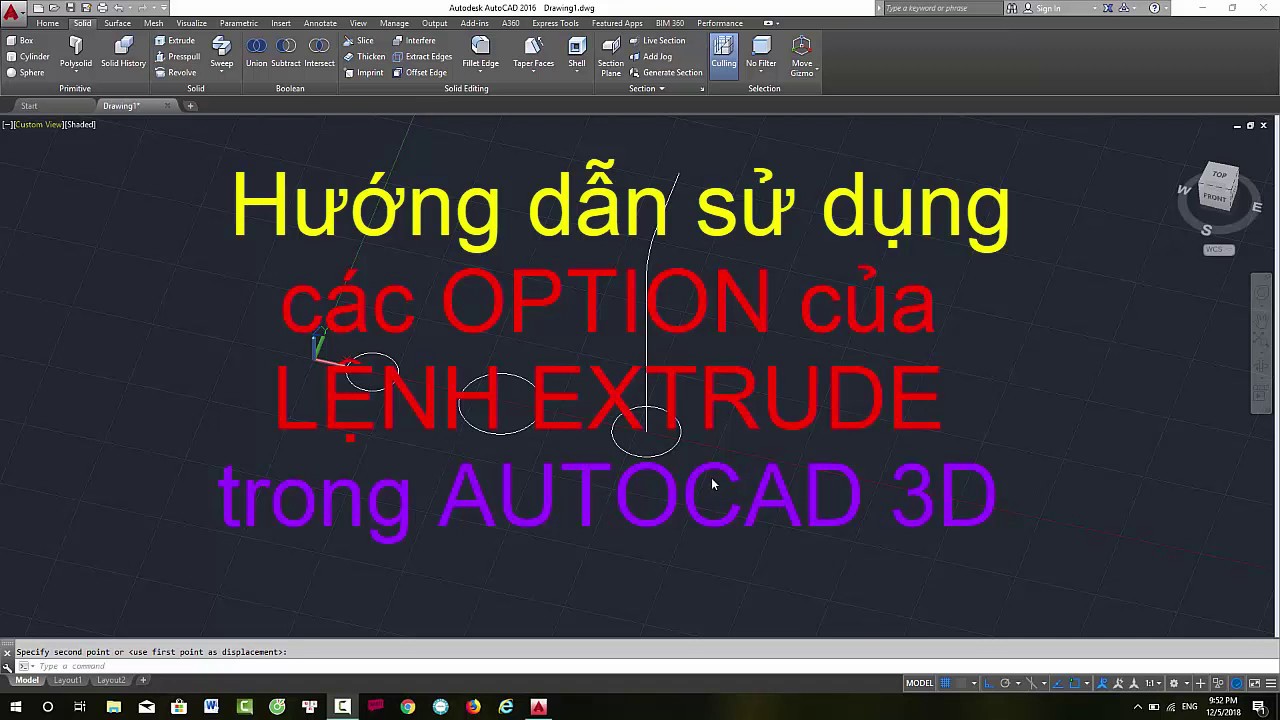The width and height of the screenshot is (1280, 720).
Task: Use the Thicken tool
Action: click(364, 57)
